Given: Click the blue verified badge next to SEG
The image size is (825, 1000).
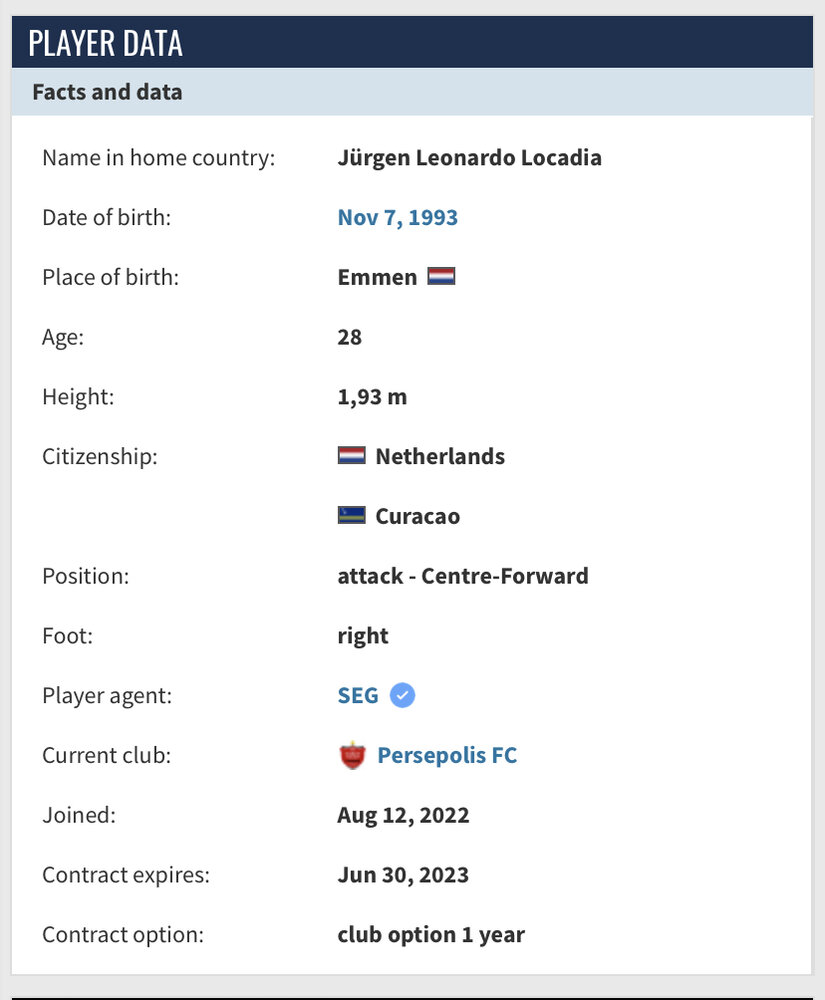Looking at the screenshot, I should pos(402,695).
